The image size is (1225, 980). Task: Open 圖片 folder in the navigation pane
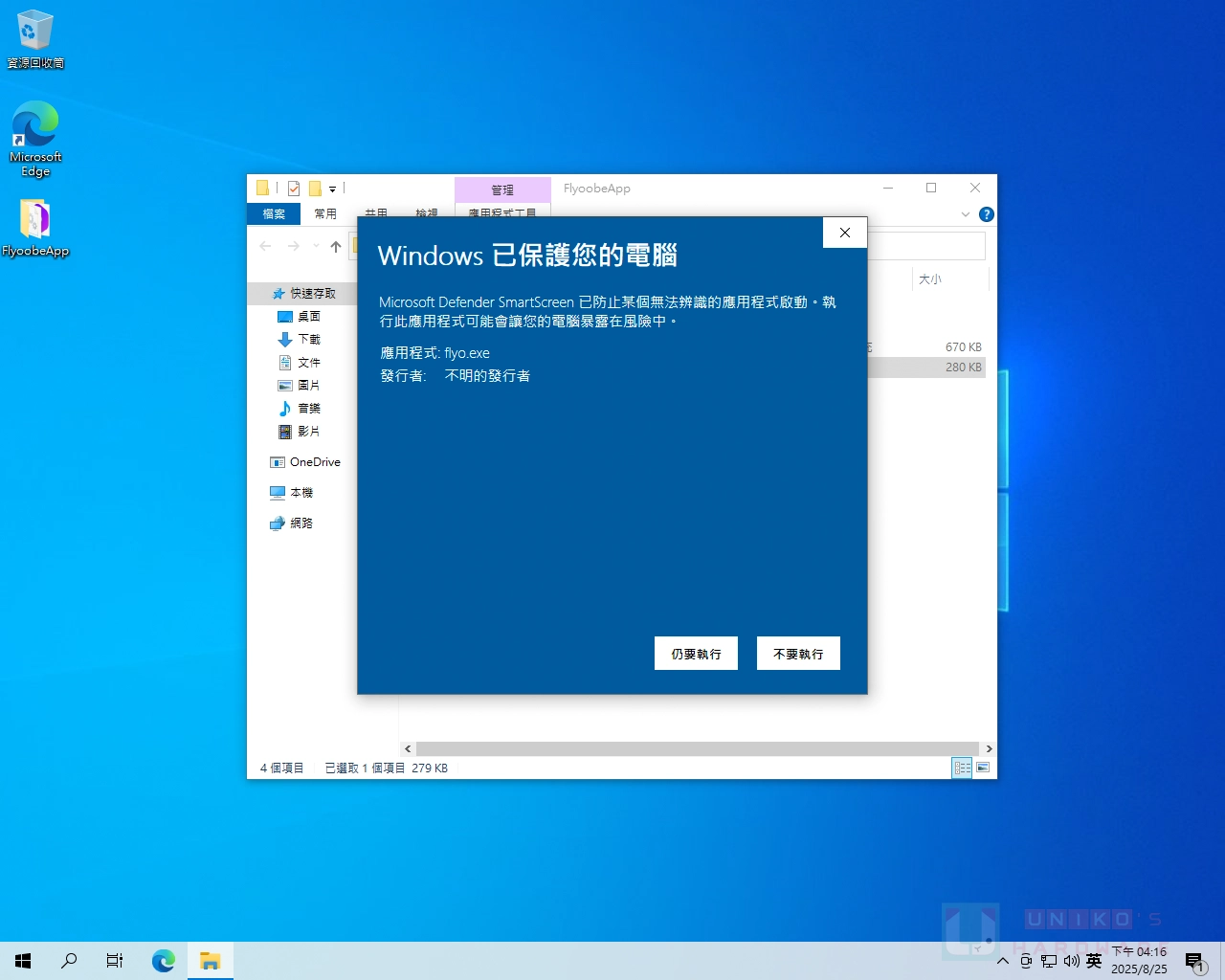click(309, 385)
